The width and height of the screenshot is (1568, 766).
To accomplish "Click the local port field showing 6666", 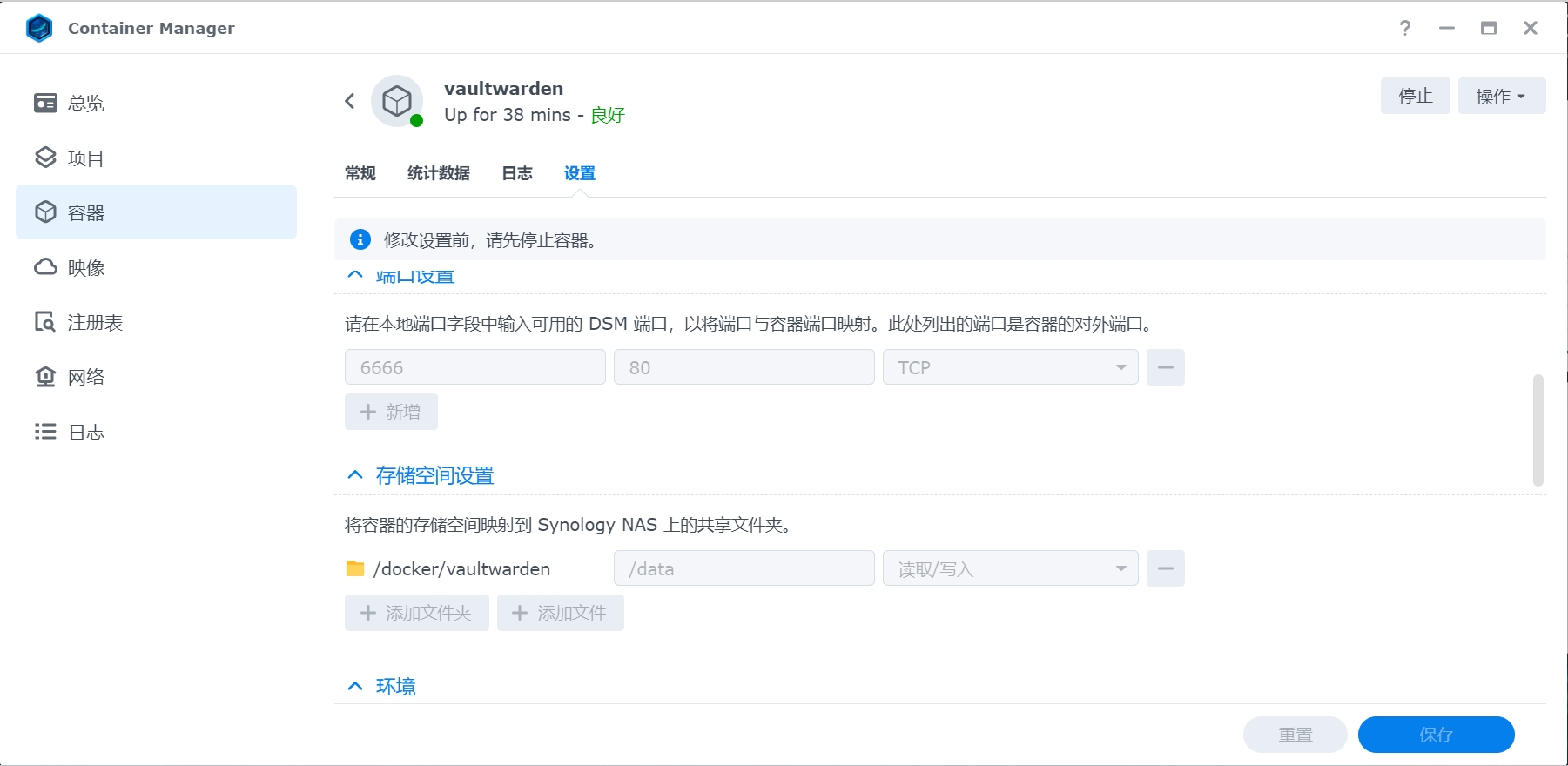I will coord(474,367).
